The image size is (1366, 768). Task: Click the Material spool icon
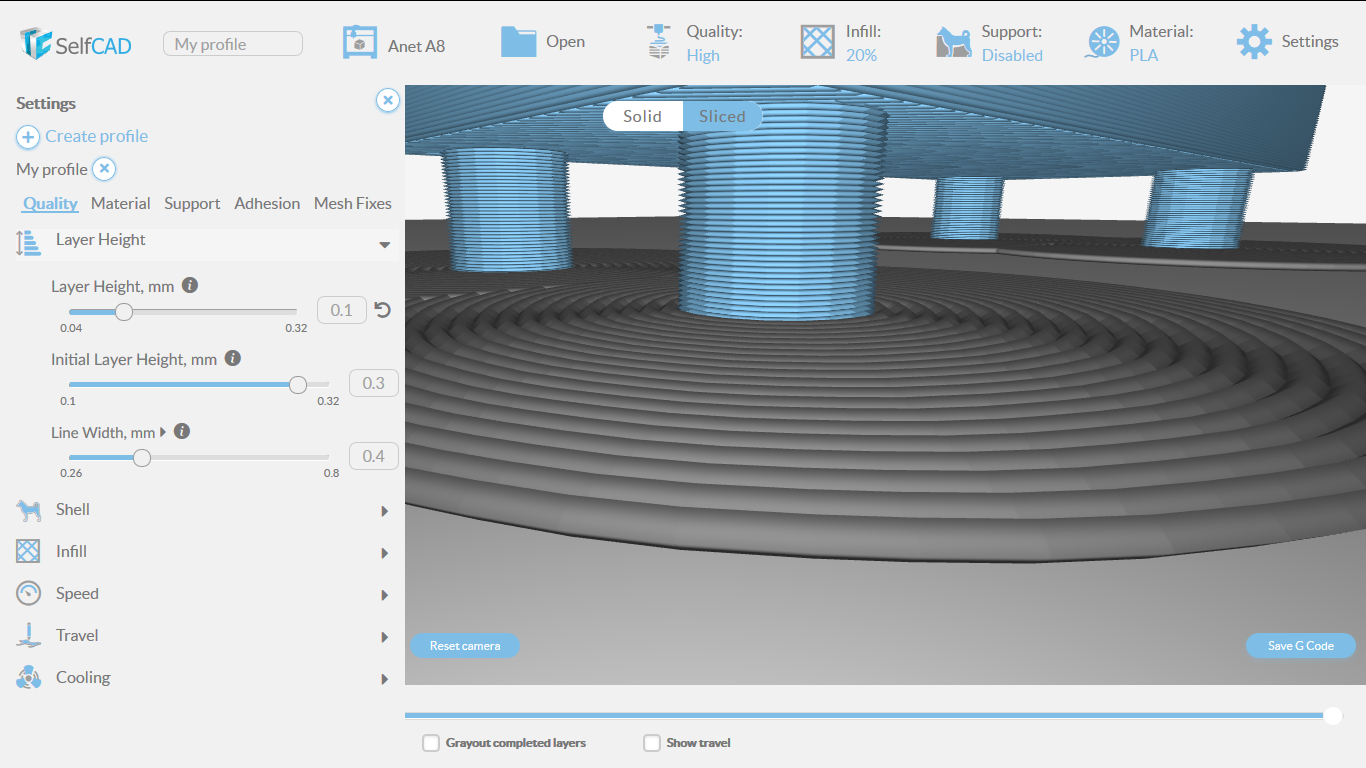pos(1103,42)
